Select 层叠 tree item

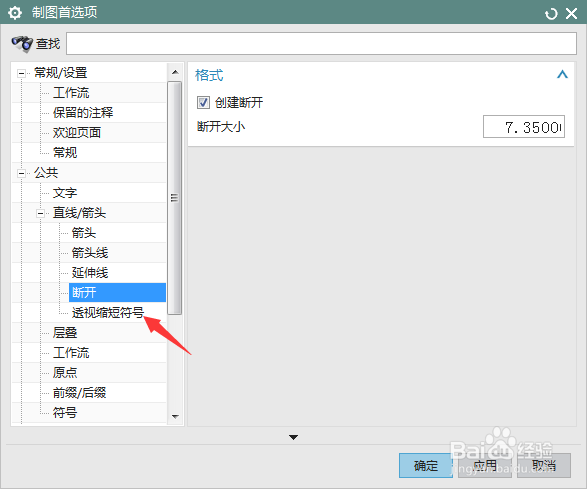pos(65,332)
